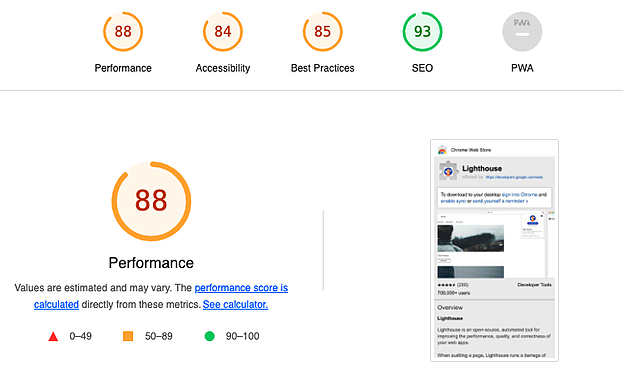Click the '0–49' legend text
Screen dimensions: 623x382
[81, 336]
